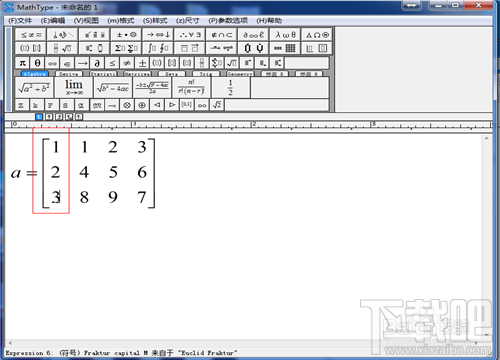Screen dimensions: 500x360
Task: Open the integral templates palette
Action: point(158,48)
